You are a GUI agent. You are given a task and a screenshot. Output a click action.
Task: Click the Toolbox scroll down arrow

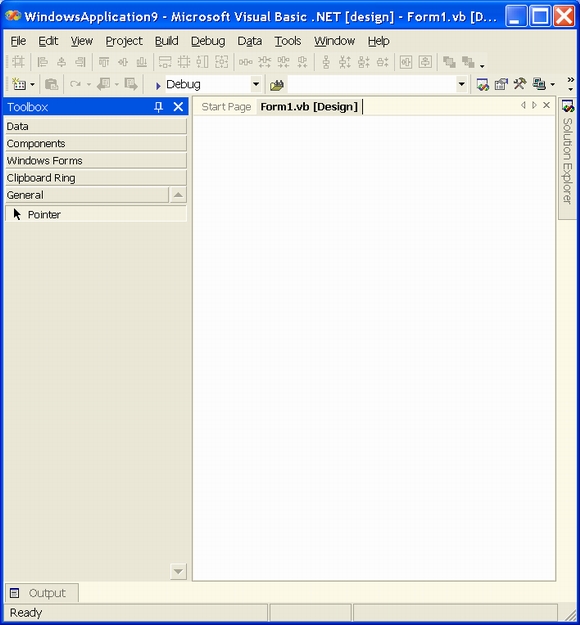click(x=178, y=572)
